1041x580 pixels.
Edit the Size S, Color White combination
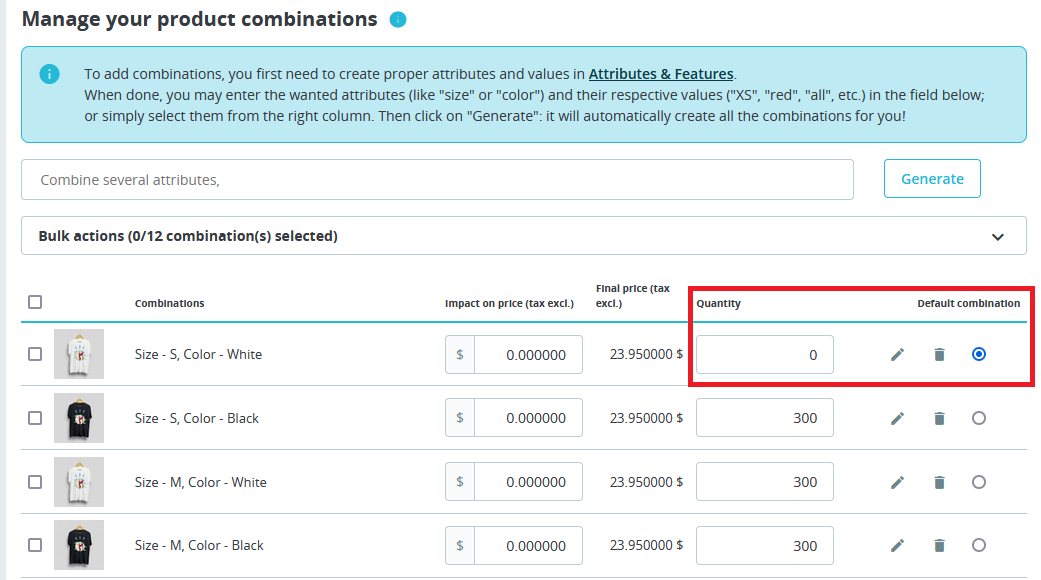click(x=898, y=355)
